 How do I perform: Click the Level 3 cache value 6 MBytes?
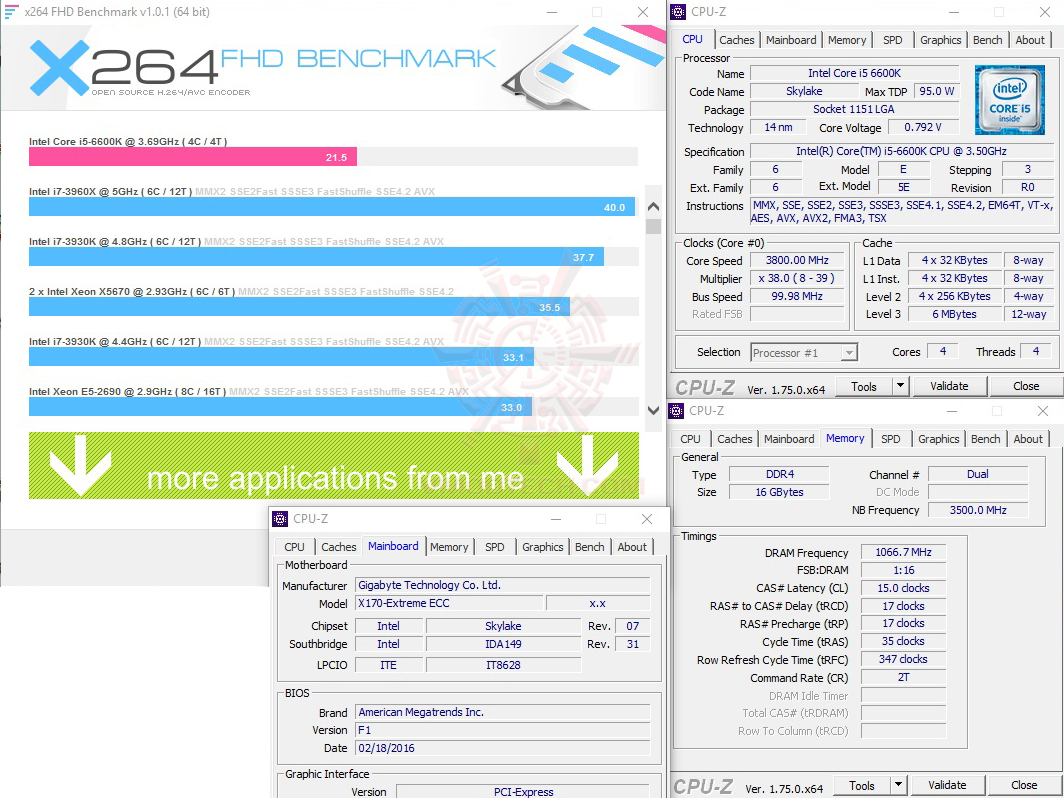click(954, 314)
